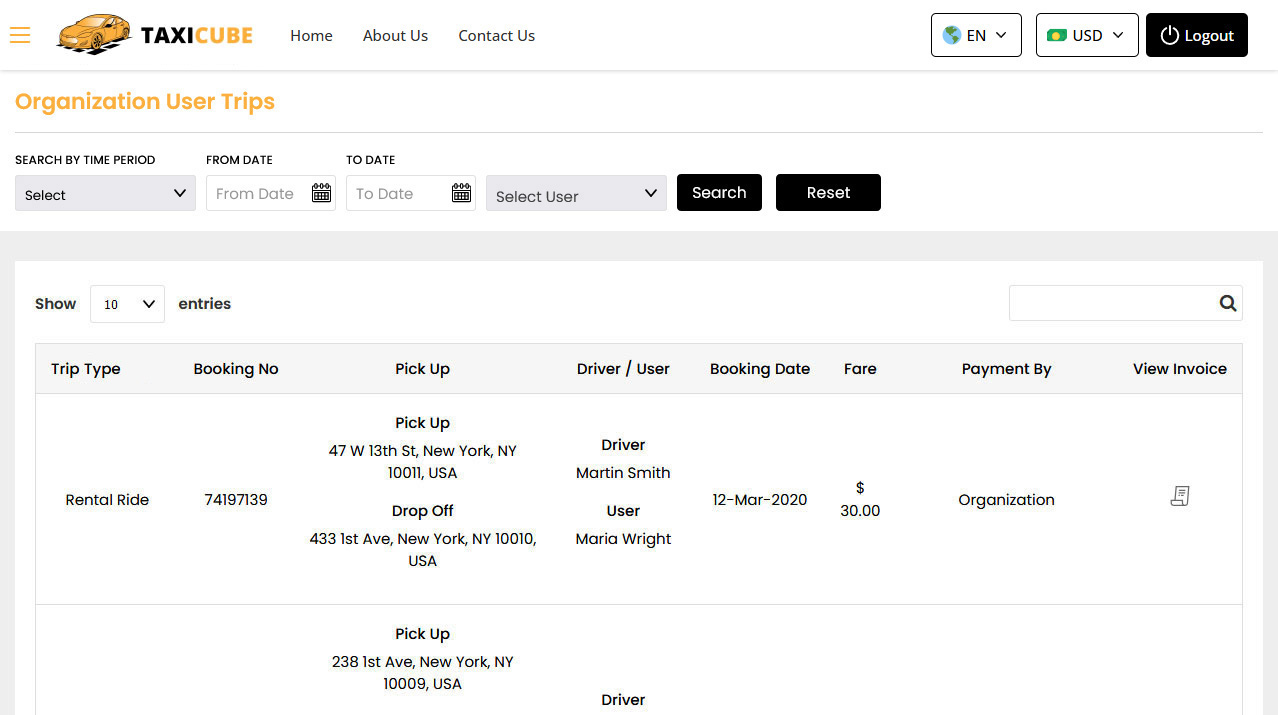Screen dimensions: 1278x715
Task: Click the globe flag icon next to EN
Action: [951, 34]
